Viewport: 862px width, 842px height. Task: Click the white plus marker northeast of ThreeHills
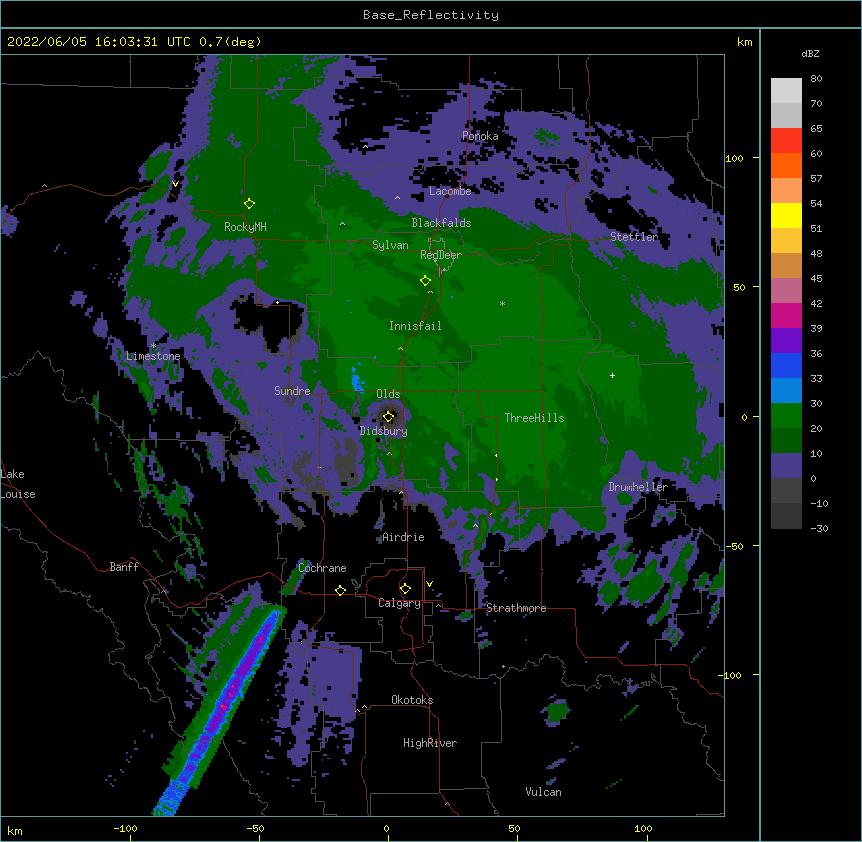[x=612, y=375]
